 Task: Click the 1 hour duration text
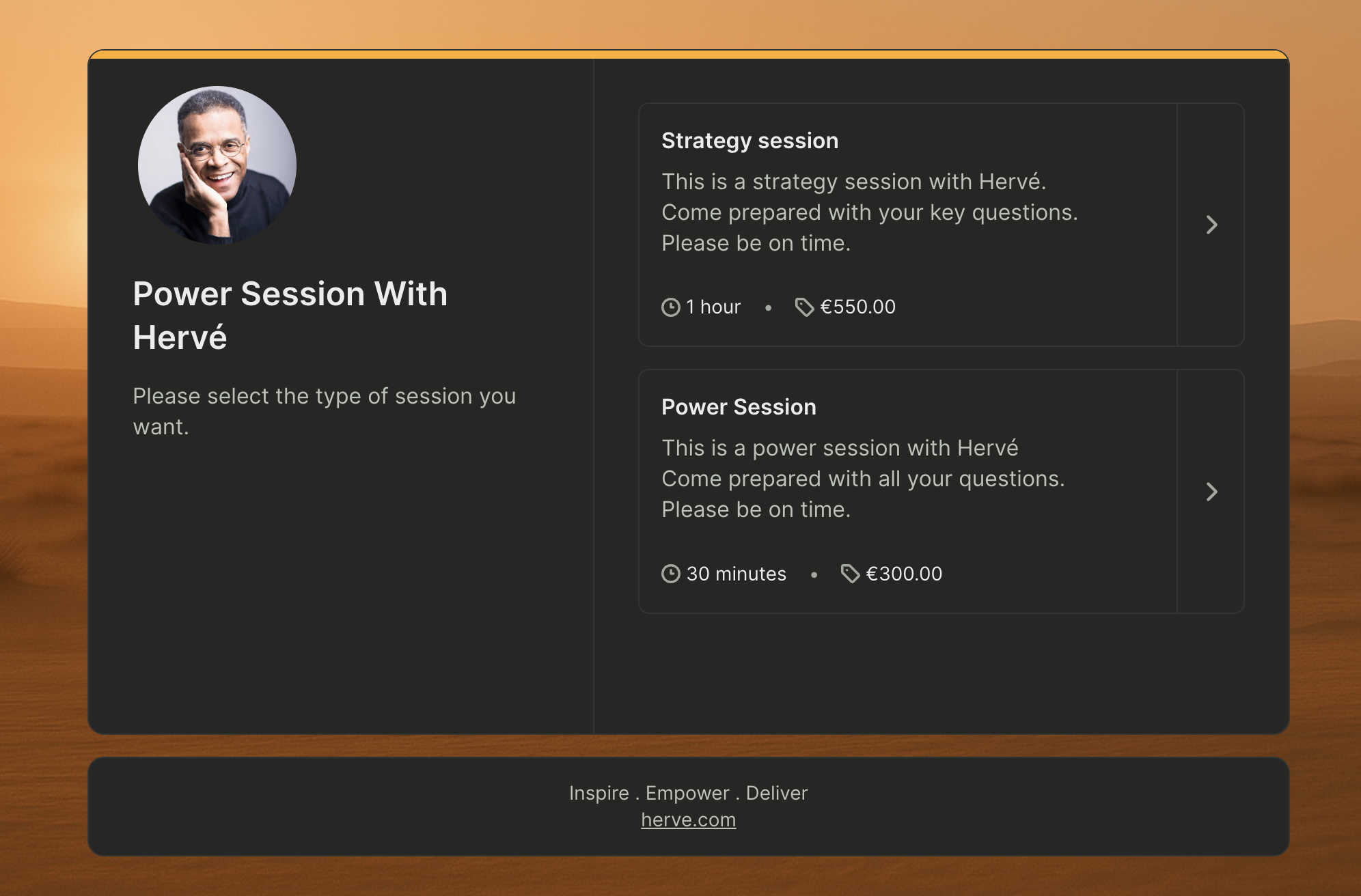point(713,307)
